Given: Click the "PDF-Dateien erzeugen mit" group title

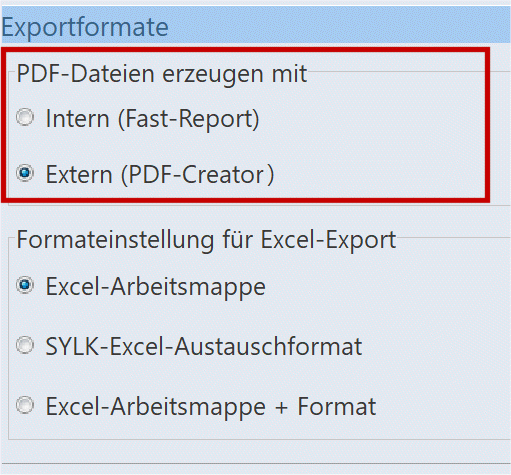Looking at the screenshot, I should tap(162, 74).
